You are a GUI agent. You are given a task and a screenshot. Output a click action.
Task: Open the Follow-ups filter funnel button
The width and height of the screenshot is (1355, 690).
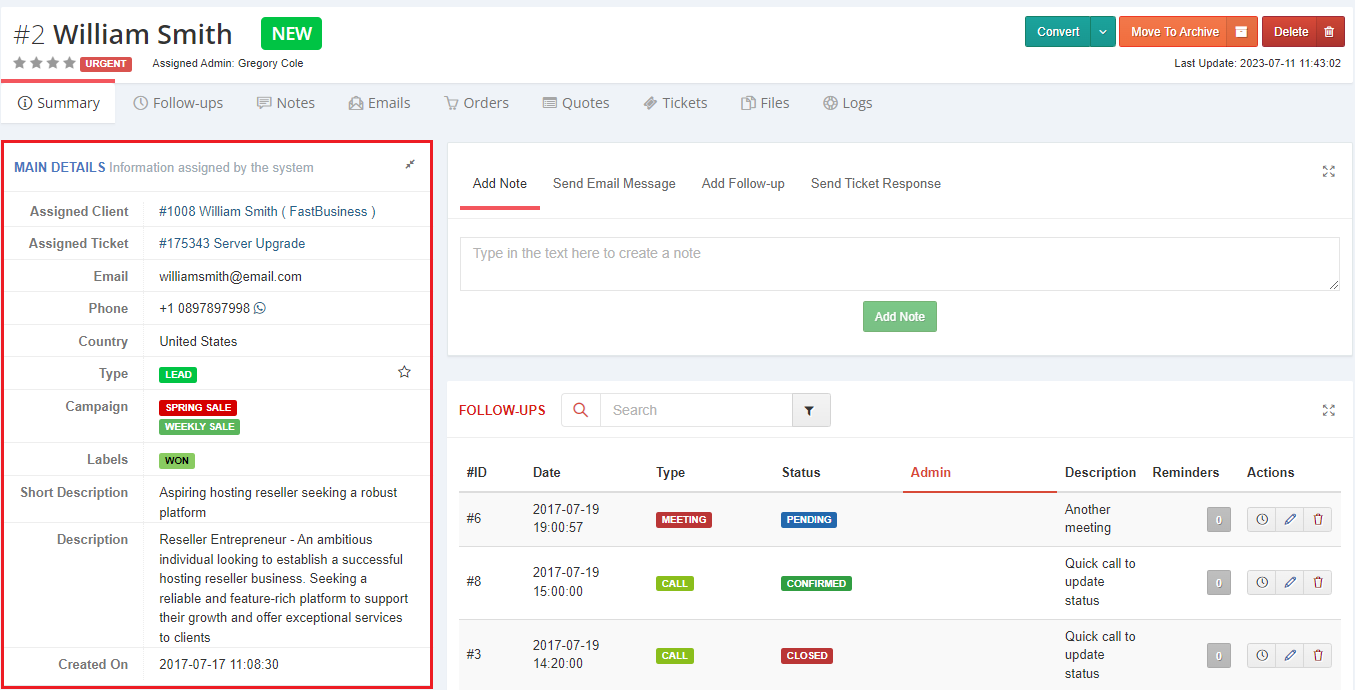[x=811, y=410]
